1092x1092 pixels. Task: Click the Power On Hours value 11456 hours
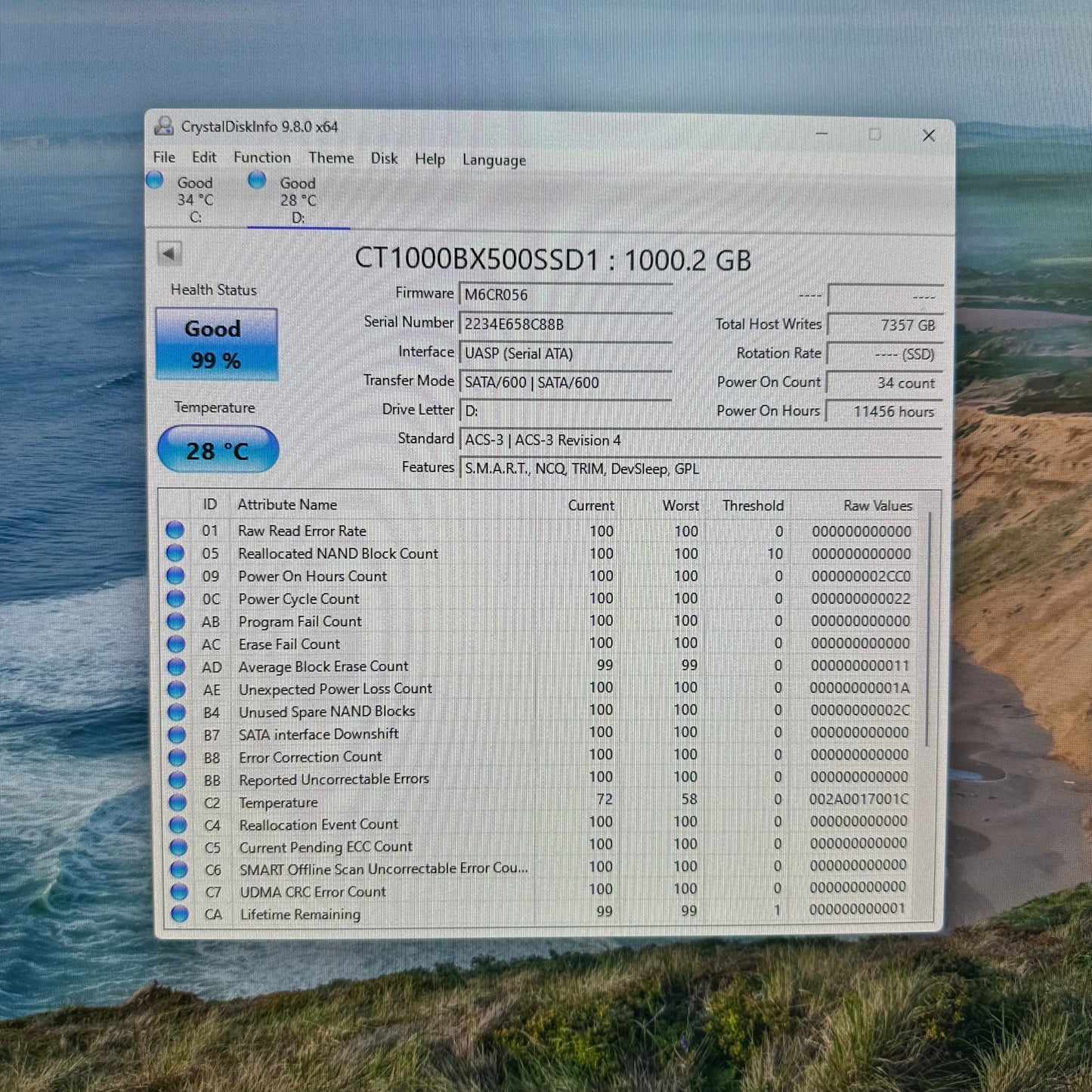pyautogui.click(x=885, y=411)
